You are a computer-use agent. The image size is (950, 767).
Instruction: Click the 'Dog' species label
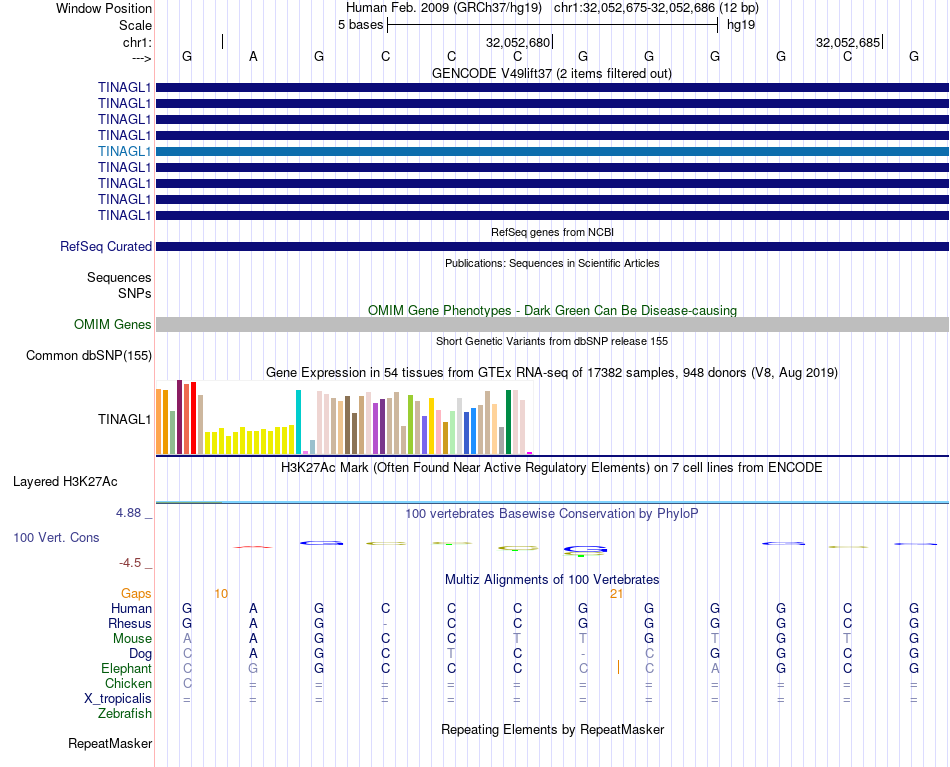[x=140, y=654]
